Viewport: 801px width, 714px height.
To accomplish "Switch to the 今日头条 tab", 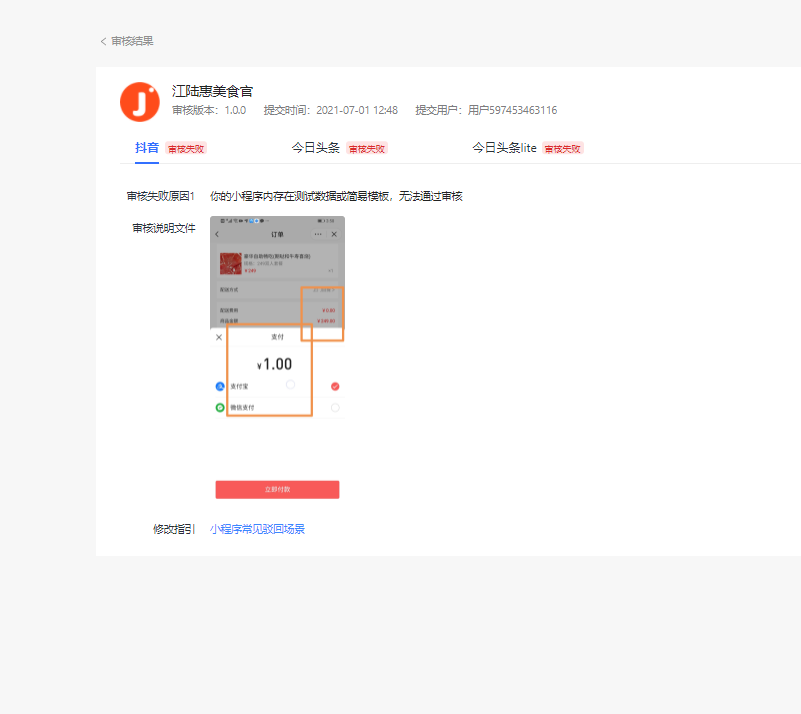I will pos(315,148).
